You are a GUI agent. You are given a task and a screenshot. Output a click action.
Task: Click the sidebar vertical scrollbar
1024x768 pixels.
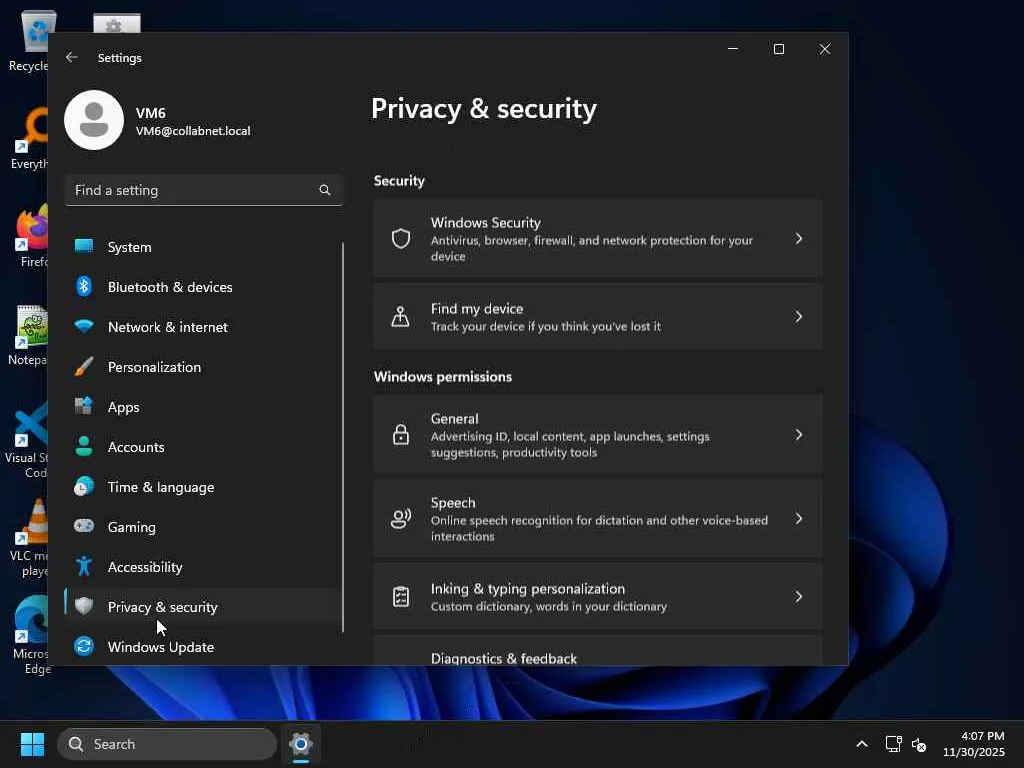point(343,436)
